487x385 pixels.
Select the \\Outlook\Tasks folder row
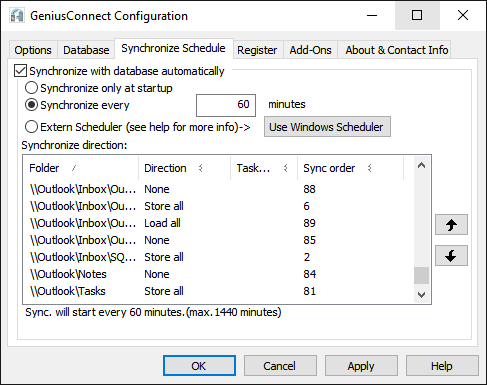point(218,291)
